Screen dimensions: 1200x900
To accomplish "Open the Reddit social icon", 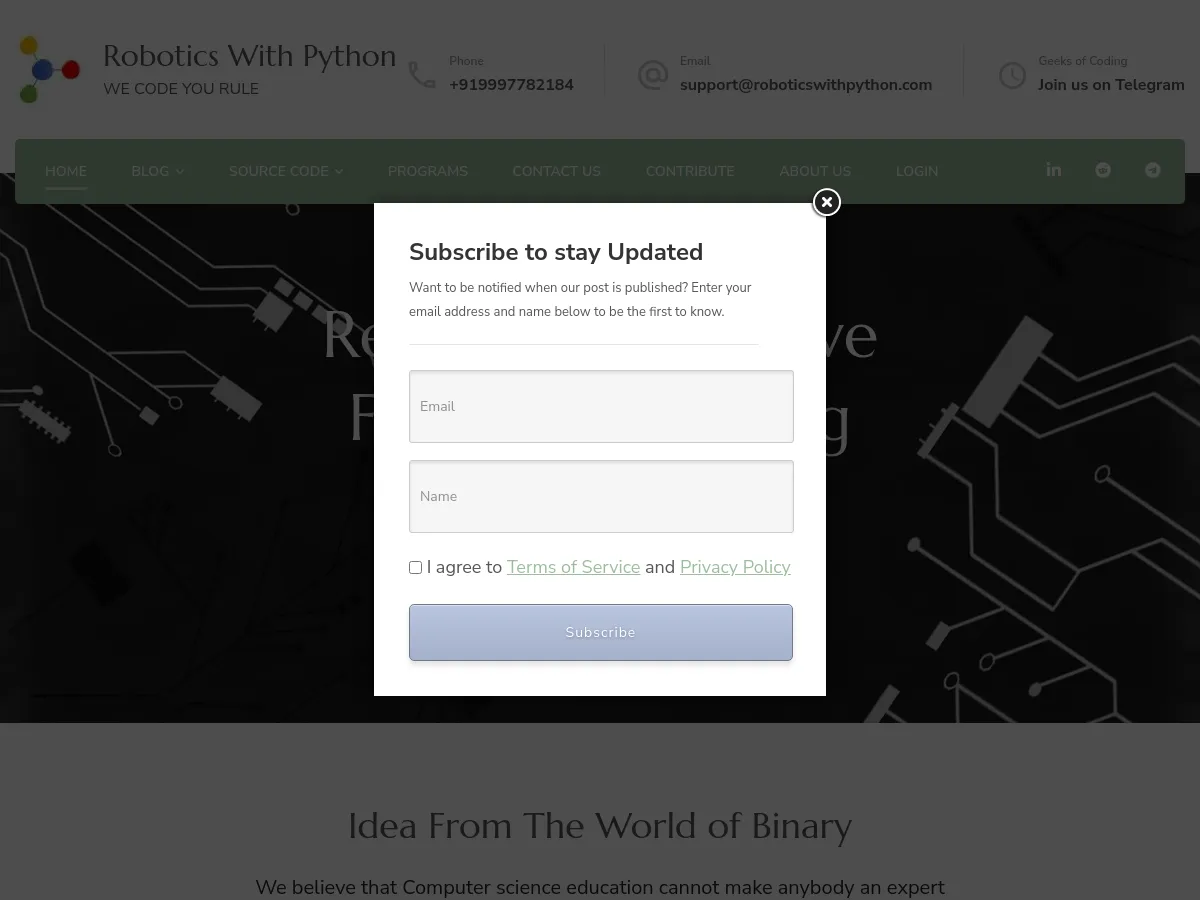I will click(1103, 170).
